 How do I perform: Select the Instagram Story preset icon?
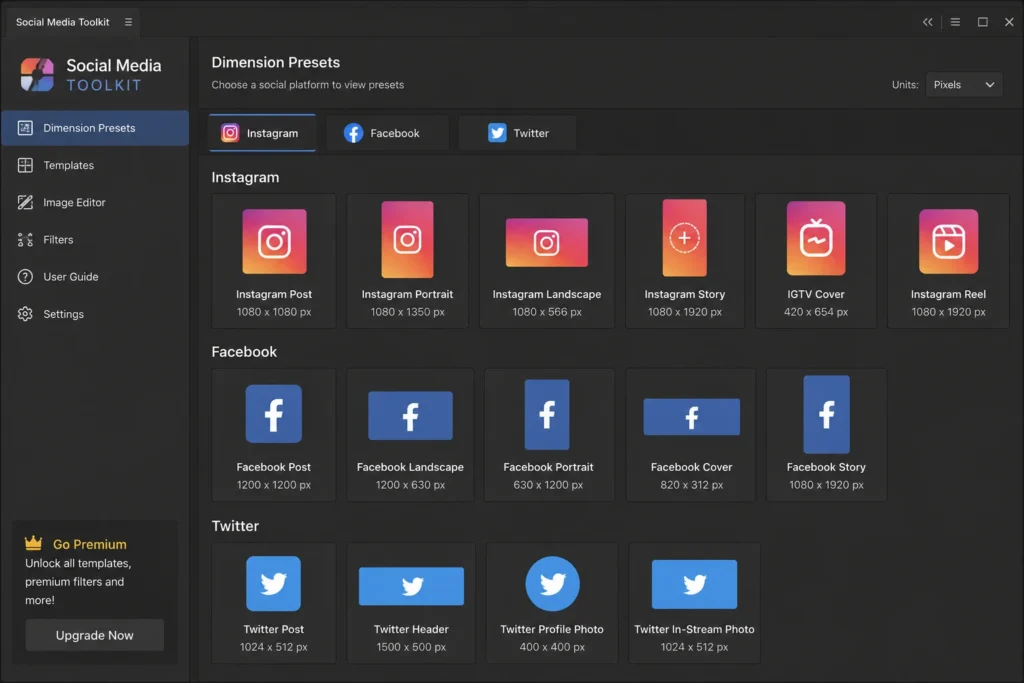coord(684,238)
